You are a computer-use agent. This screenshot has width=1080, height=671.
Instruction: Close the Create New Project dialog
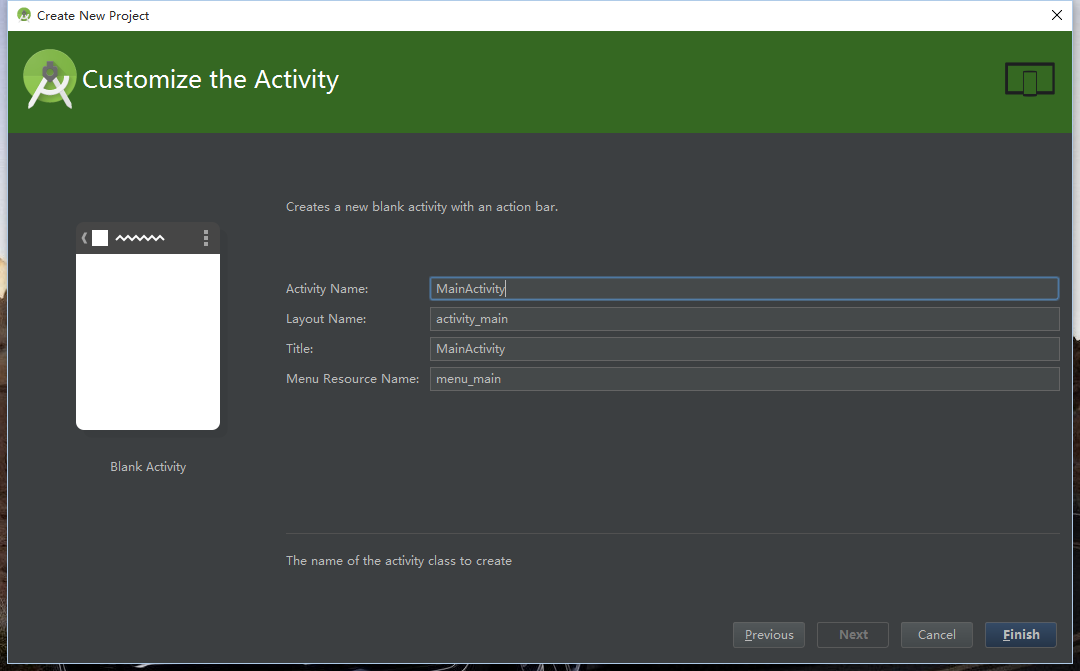[1057, 15]
